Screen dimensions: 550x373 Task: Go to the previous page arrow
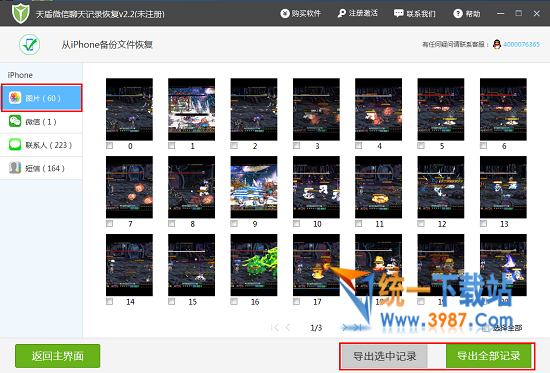[x=288, y=328]
